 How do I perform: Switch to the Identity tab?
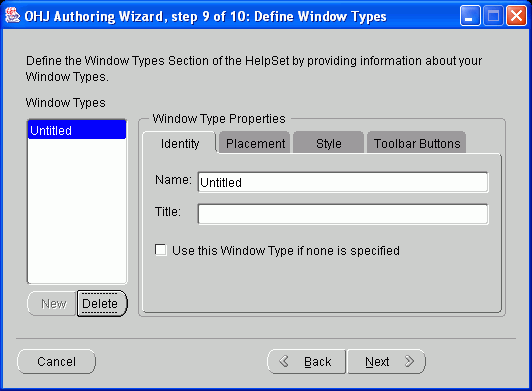pyautogui.click(x=179, y=143)
